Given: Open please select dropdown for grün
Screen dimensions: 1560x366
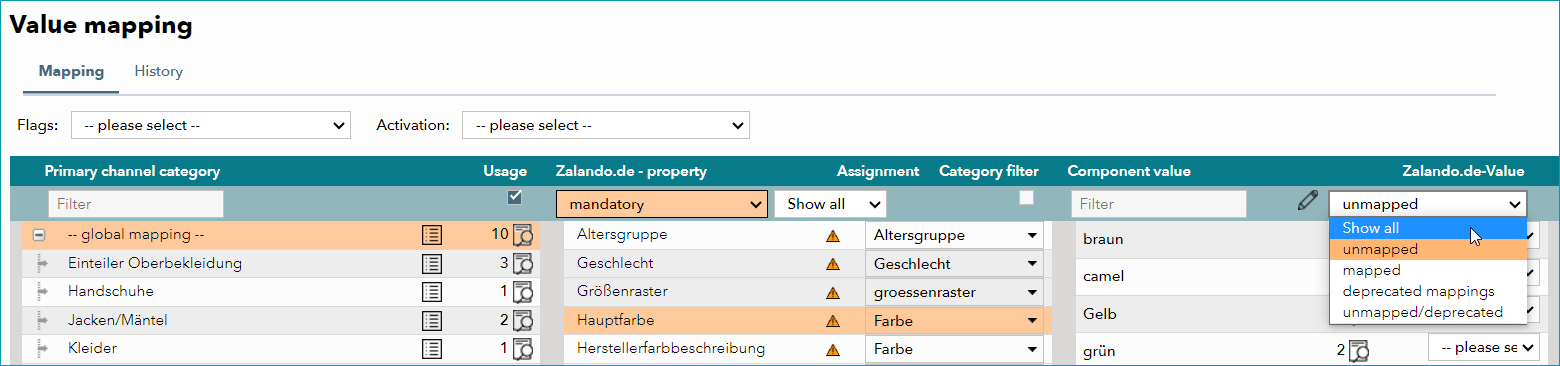Looking at the screenshot, I should (x=1484, y=348).
